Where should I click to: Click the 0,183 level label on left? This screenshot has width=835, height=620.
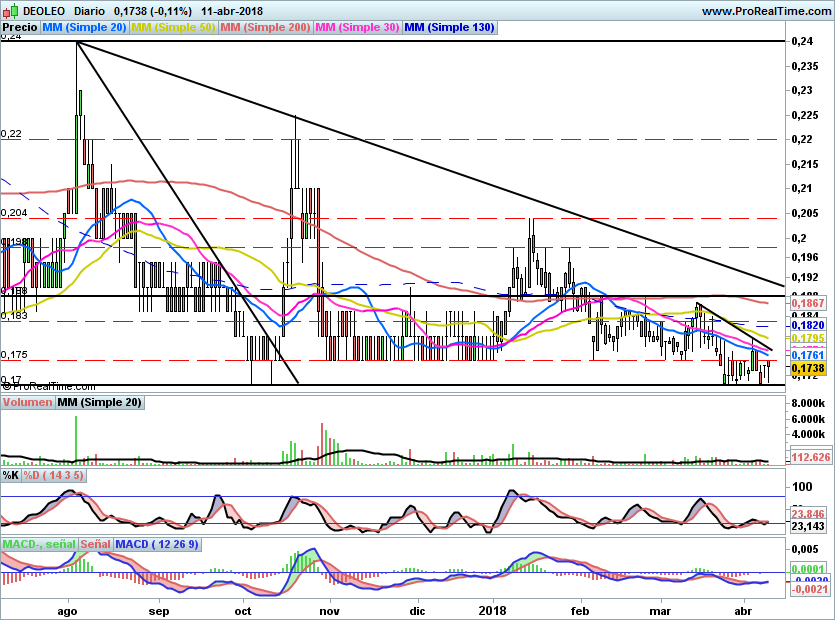pyautogui.click(x=14, y=315)
